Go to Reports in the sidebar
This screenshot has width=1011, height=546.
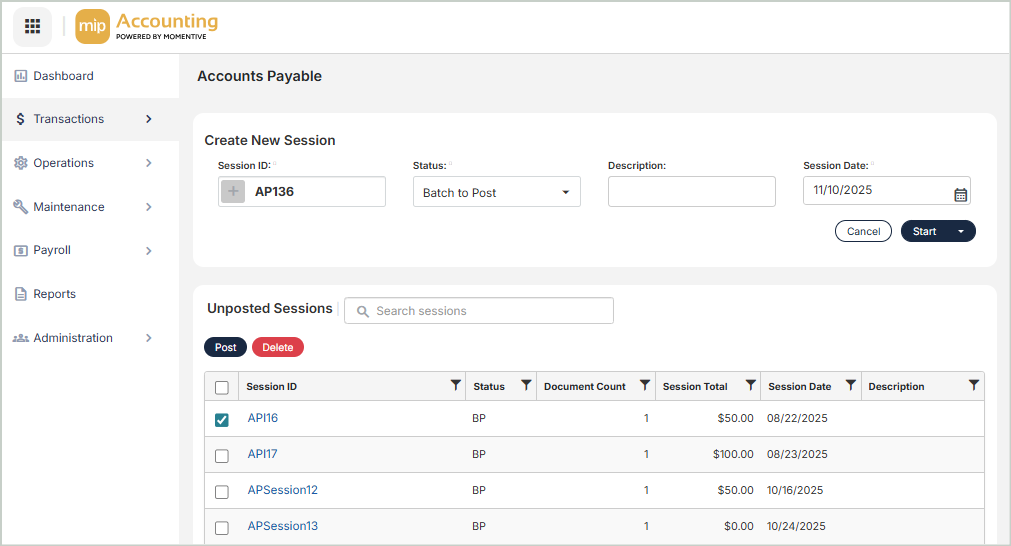pos(54,294)
